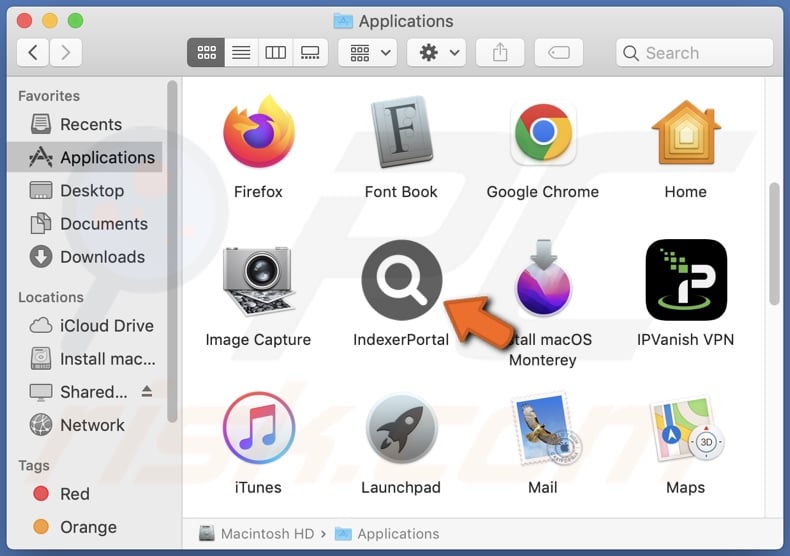This screenshot has width=790, height=556.
Task: Eject the Shared... volume
Action: (x=147, y=391)
